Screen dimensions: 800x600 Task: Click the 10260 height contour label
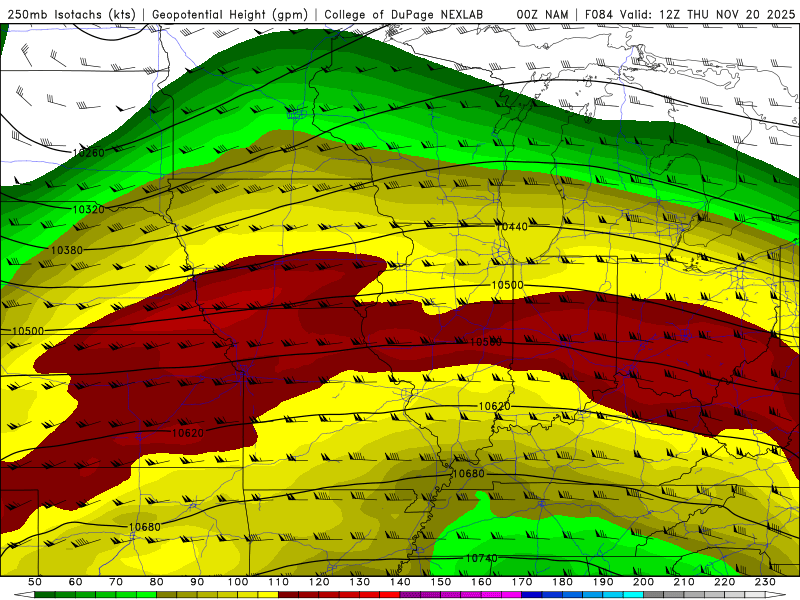pos(88,153)
